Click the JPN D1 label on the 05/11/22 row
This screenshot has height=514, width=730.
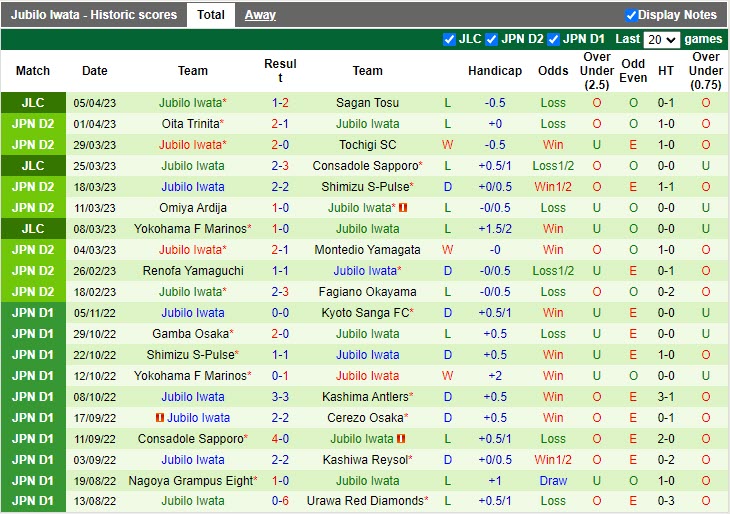33,313
